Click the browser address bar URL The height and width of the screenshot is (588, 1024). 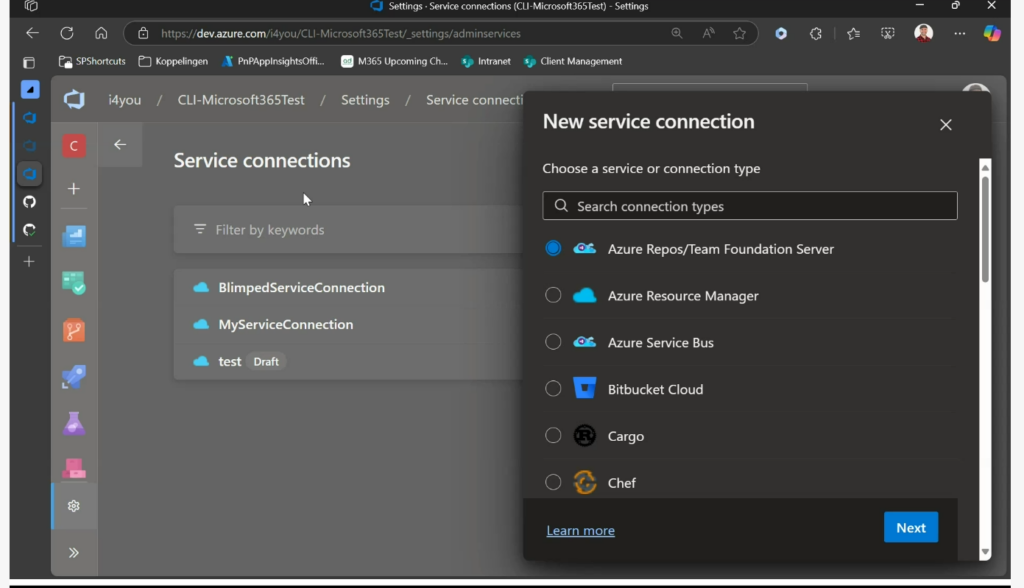tap(341, 33)
